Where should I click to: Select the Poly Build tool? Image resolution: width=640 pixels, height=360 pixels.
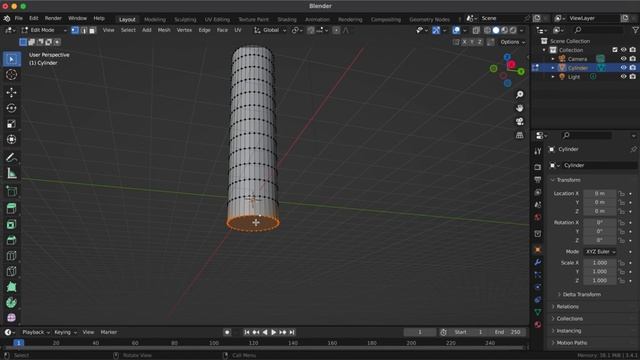pyautogui.click(x=11, y=287)
